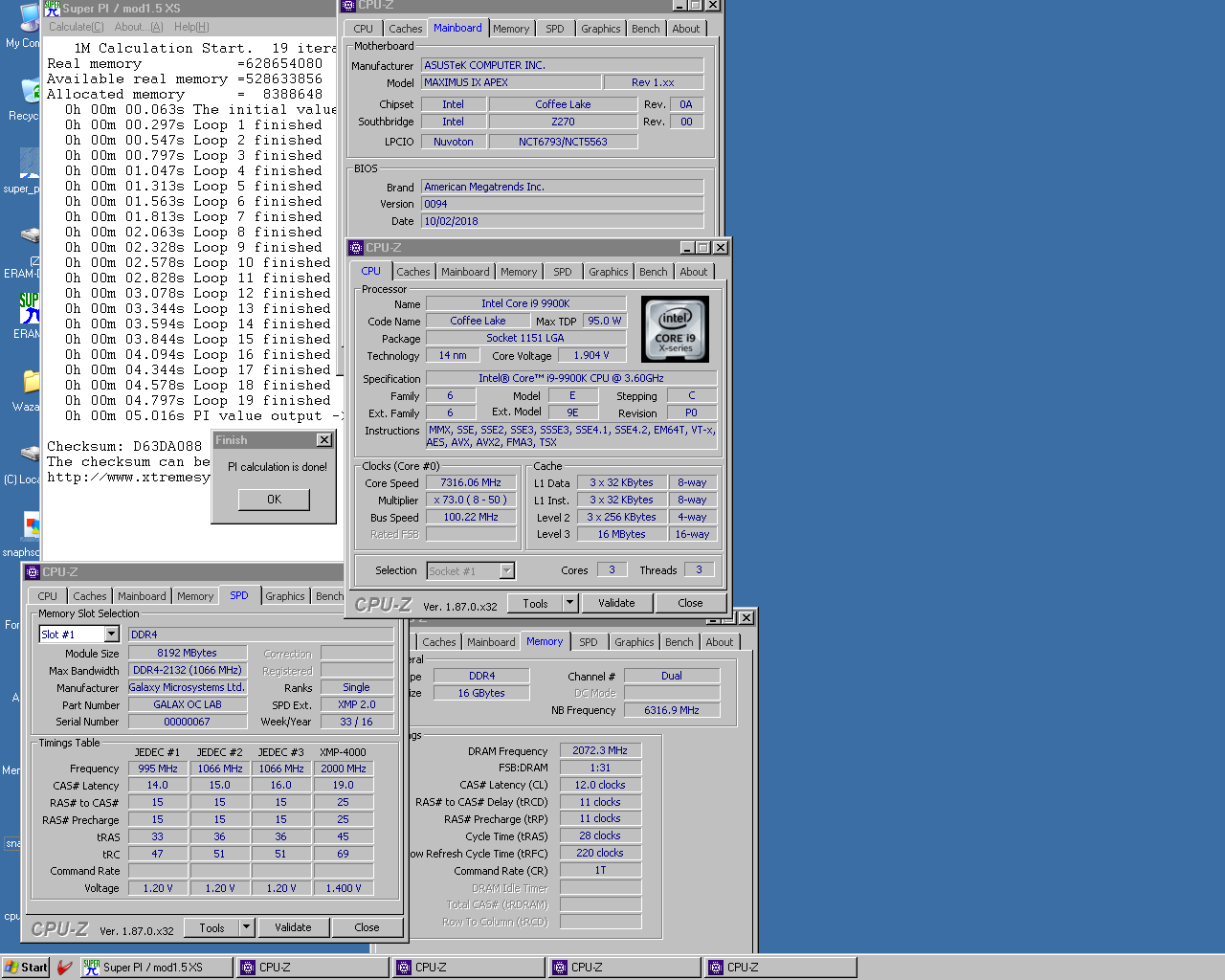The height and width of the screenshot is (980, 1225).
Task: Select CPU tab in the Mainboard window
Action: tap(364, 29)
